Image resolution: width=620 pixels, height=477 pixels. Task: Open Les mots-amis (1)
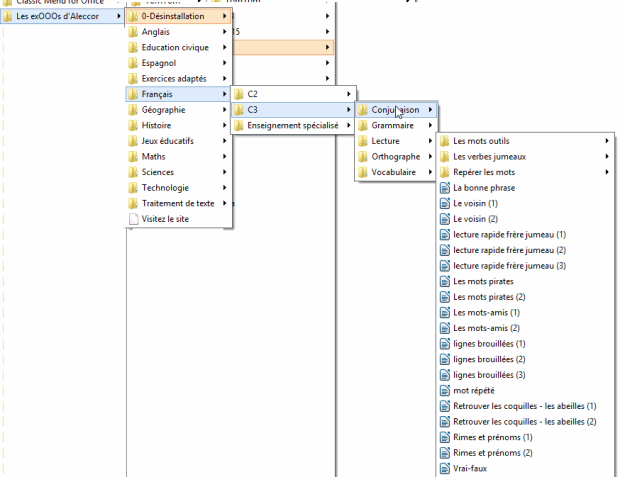tap(525, 312)
